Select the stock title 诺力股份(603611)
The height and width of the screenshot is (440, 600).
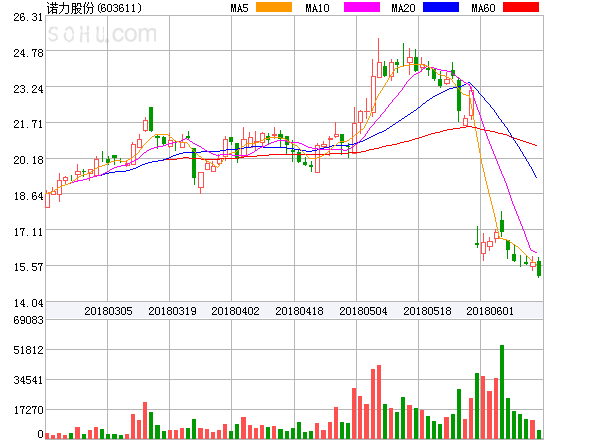(x=94, y=8)
